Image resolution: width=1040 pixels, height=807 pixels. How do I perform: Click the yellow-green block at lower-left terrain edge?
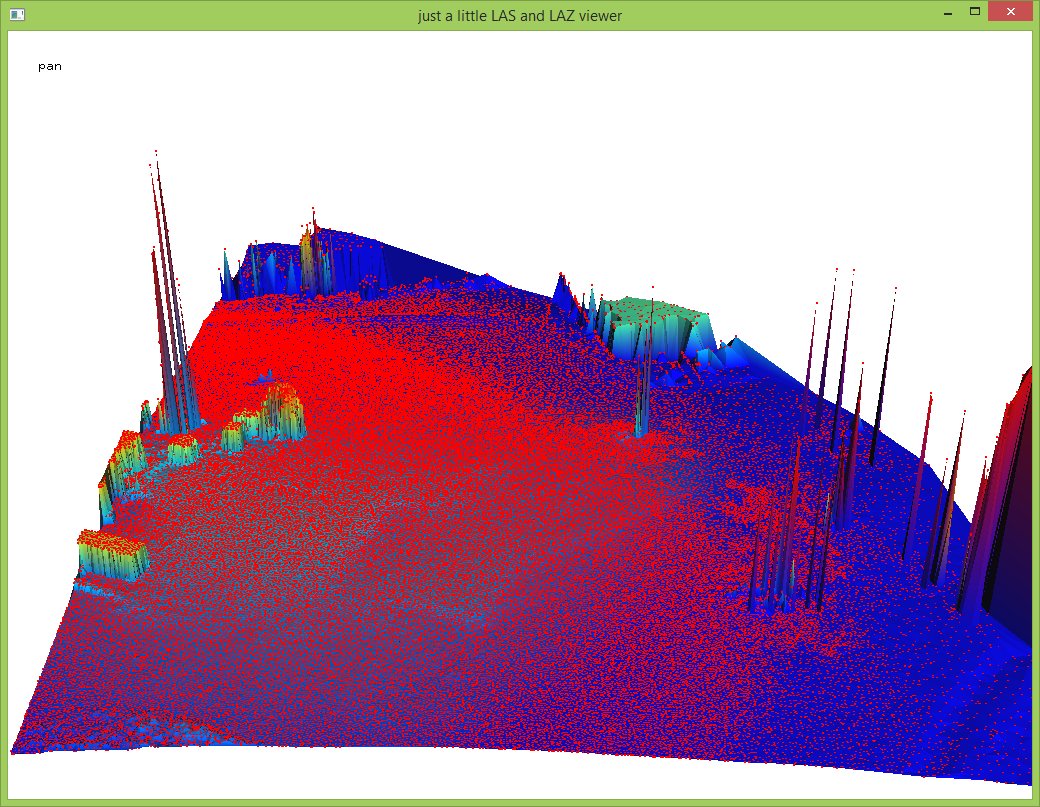coord(112,554)
